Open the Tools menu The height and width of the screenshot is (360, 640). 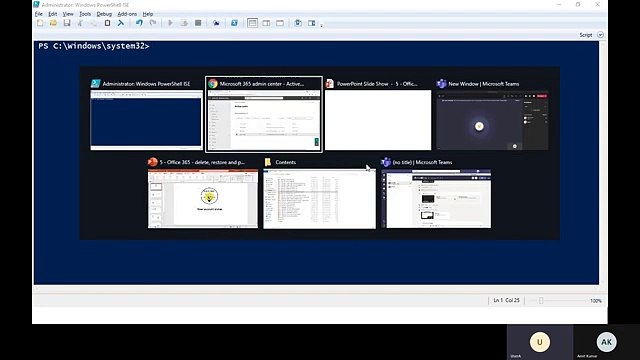85,14
